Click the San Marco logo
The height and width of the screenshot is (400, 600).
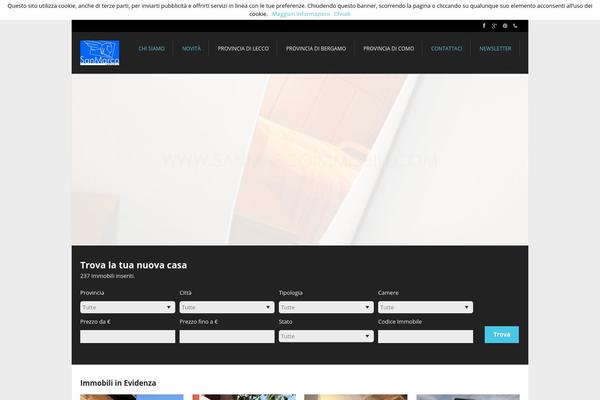click(99, 52)
